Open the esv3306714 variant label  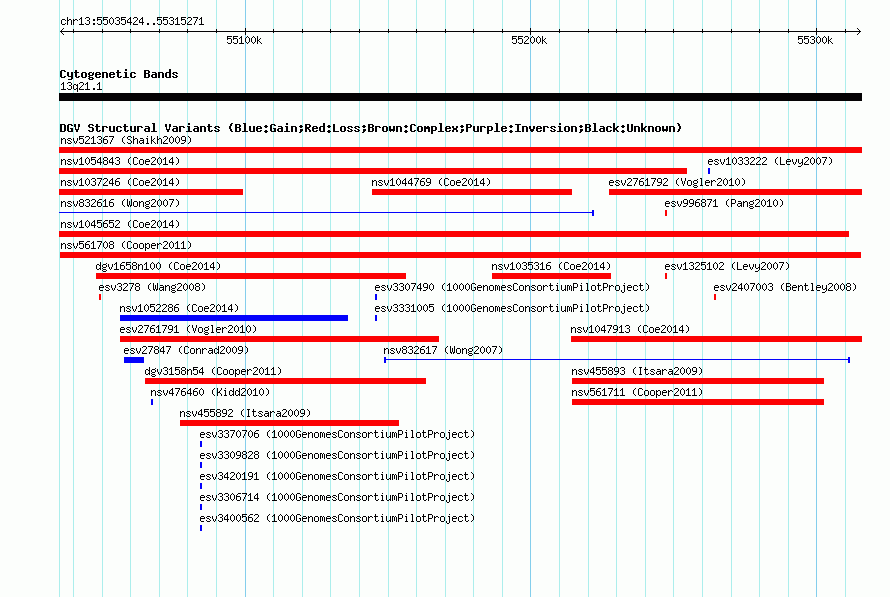tap(337, 497)
